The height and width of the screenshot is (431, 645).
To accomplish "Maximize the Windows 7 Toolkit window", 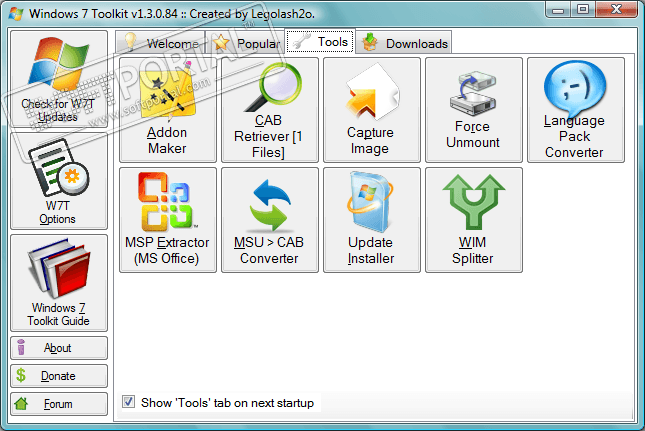I will [583, 9].
